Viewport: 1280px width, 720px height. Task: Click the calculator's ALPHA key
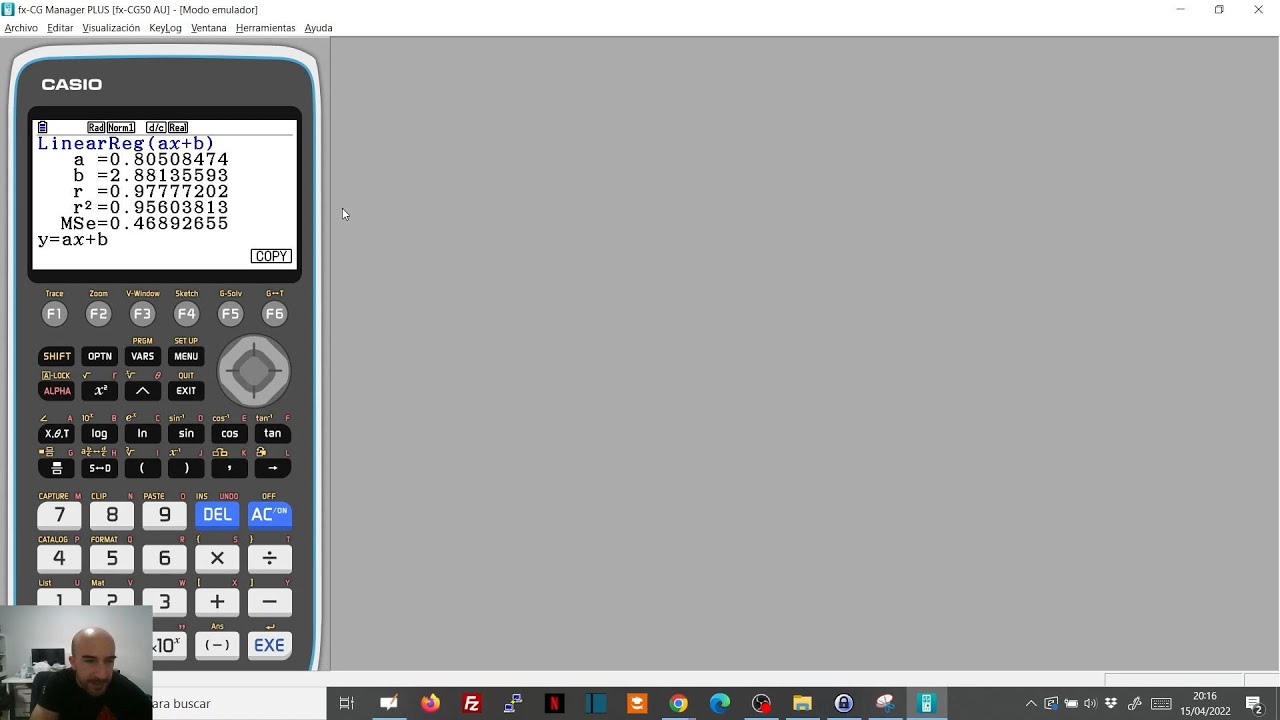pos(57,391)
